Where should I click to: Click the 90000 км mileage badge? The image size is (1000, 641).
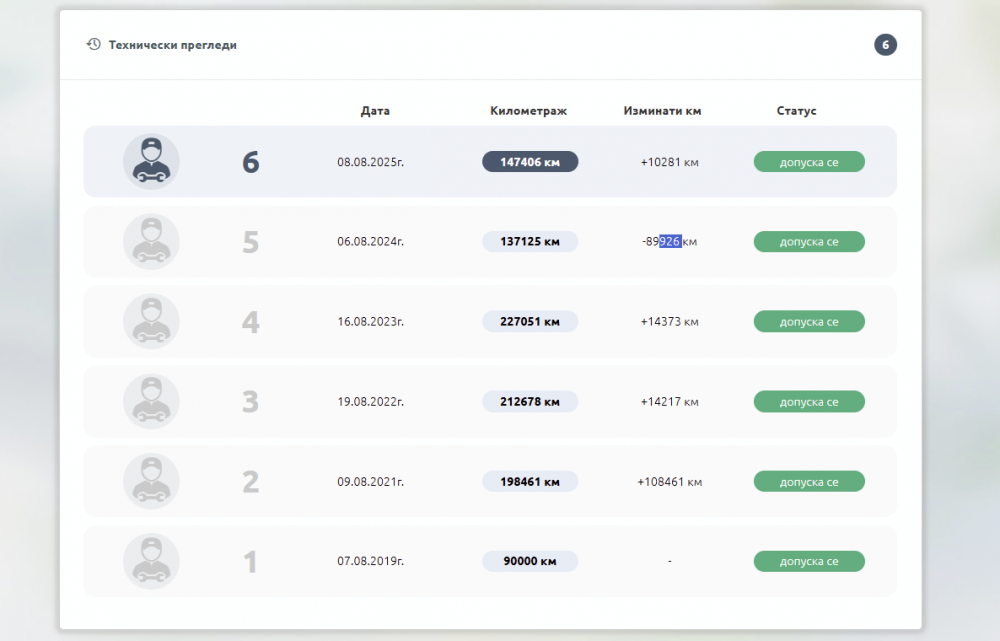[530, 562]
